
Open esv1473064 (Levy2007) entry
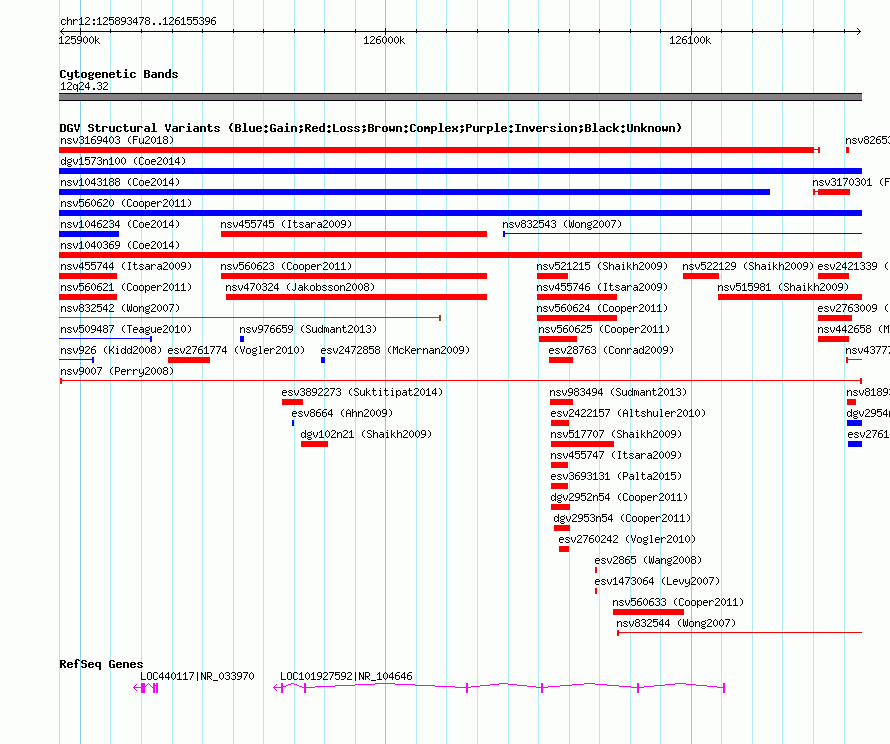657,581
